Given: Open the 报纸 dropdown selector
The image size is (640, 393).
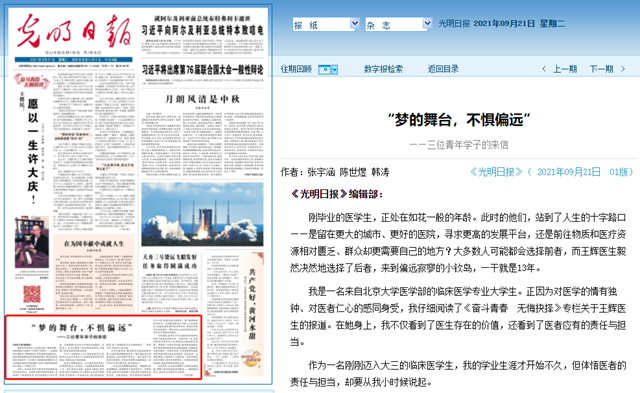Looking at the screenshot, I should (326, 24).
